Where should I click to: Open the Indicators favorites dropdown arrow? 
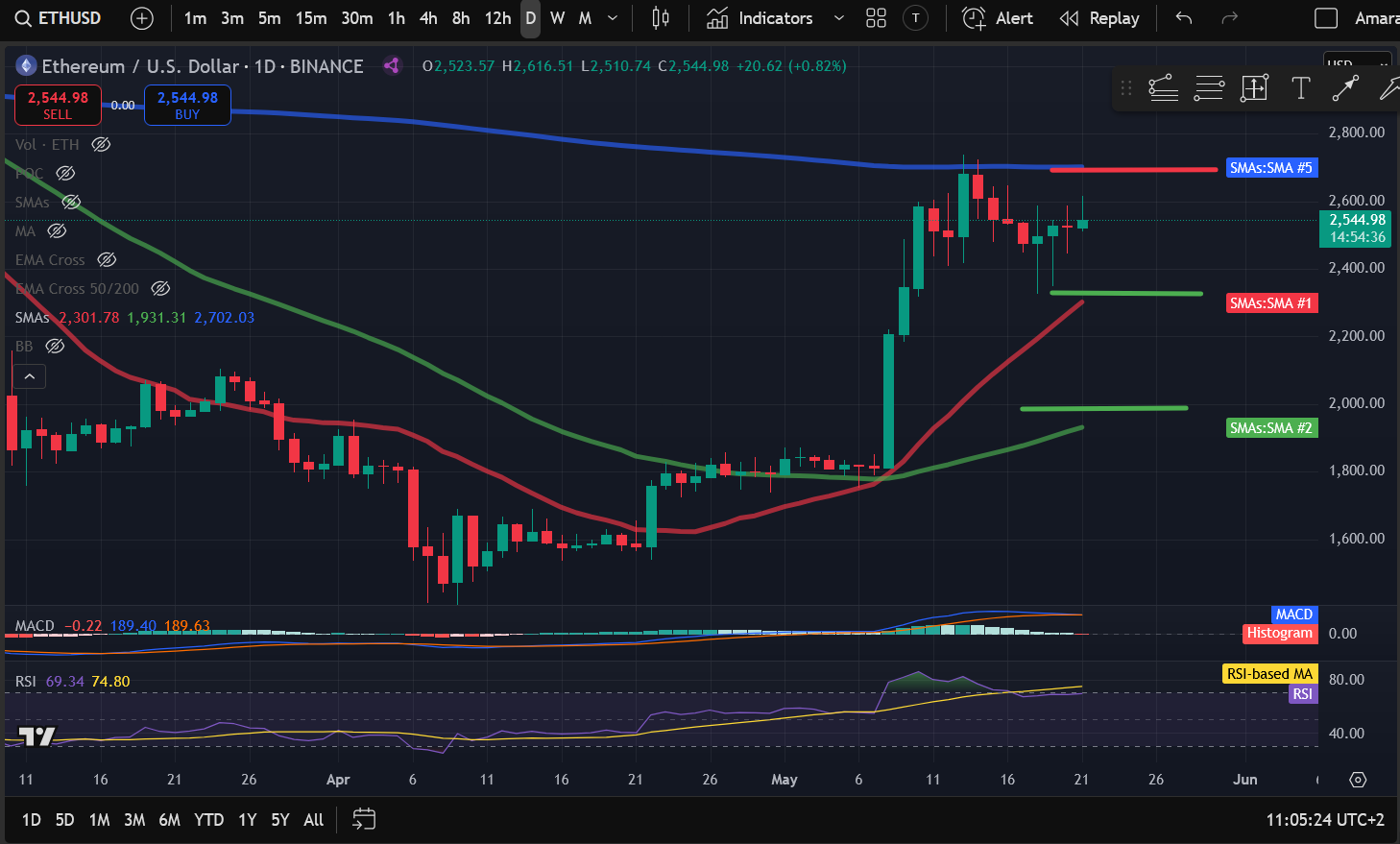click(838, 18)
